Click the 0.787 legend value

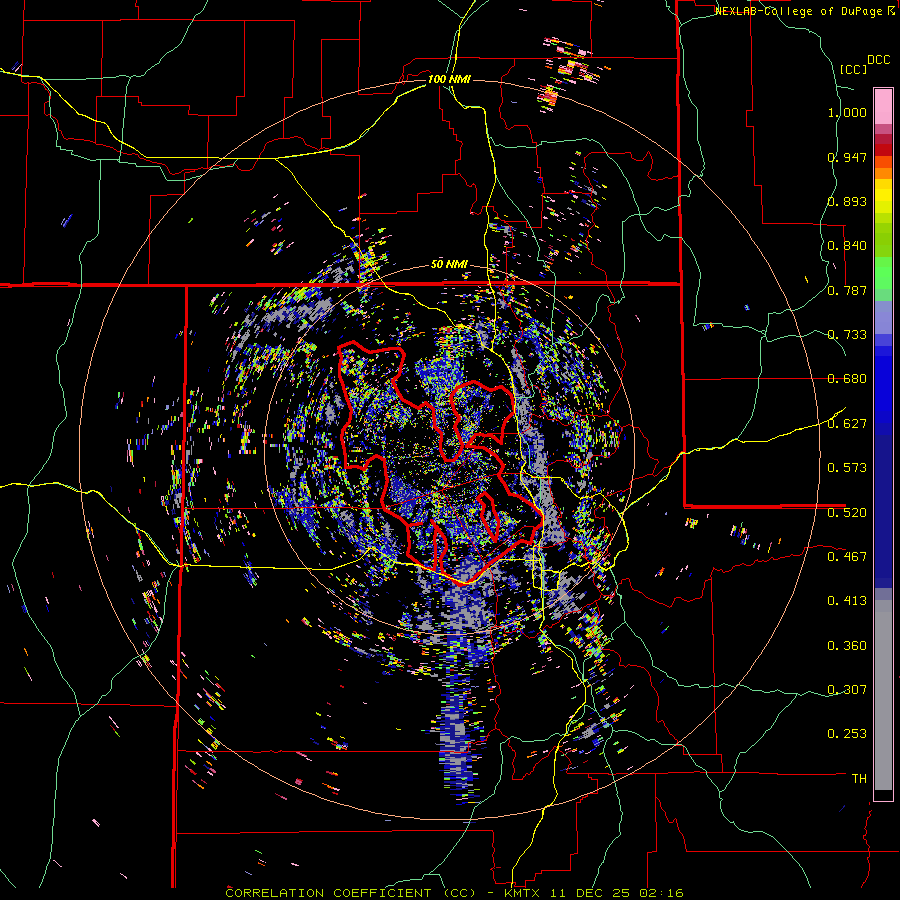(x=847, y=290)
